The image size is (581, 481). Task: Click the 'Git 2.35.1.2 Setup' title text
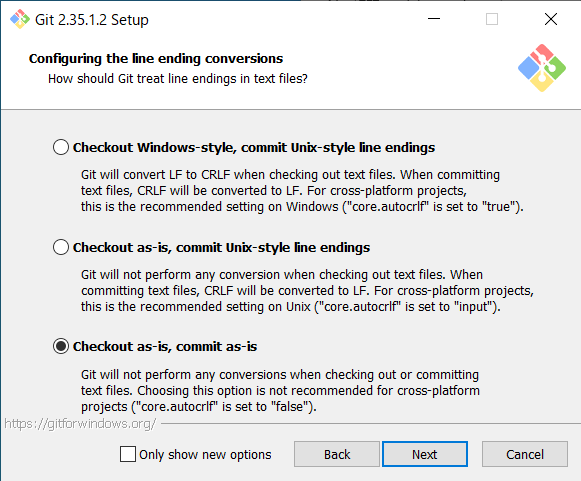click(92, 20)
